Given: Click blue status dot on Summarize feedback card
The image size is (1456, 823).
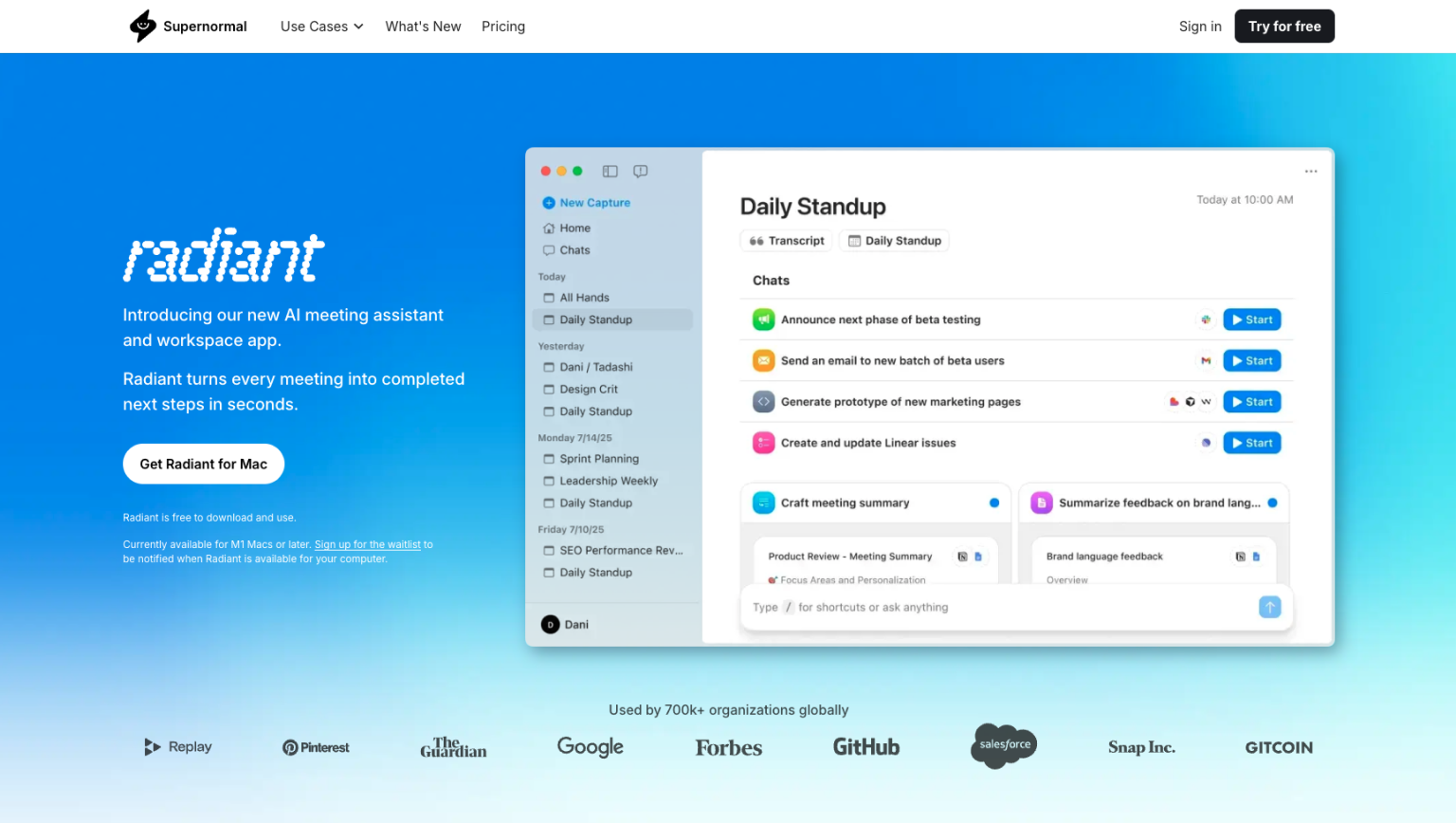Looking at the screenshot, I should (x=1272, y=503).
